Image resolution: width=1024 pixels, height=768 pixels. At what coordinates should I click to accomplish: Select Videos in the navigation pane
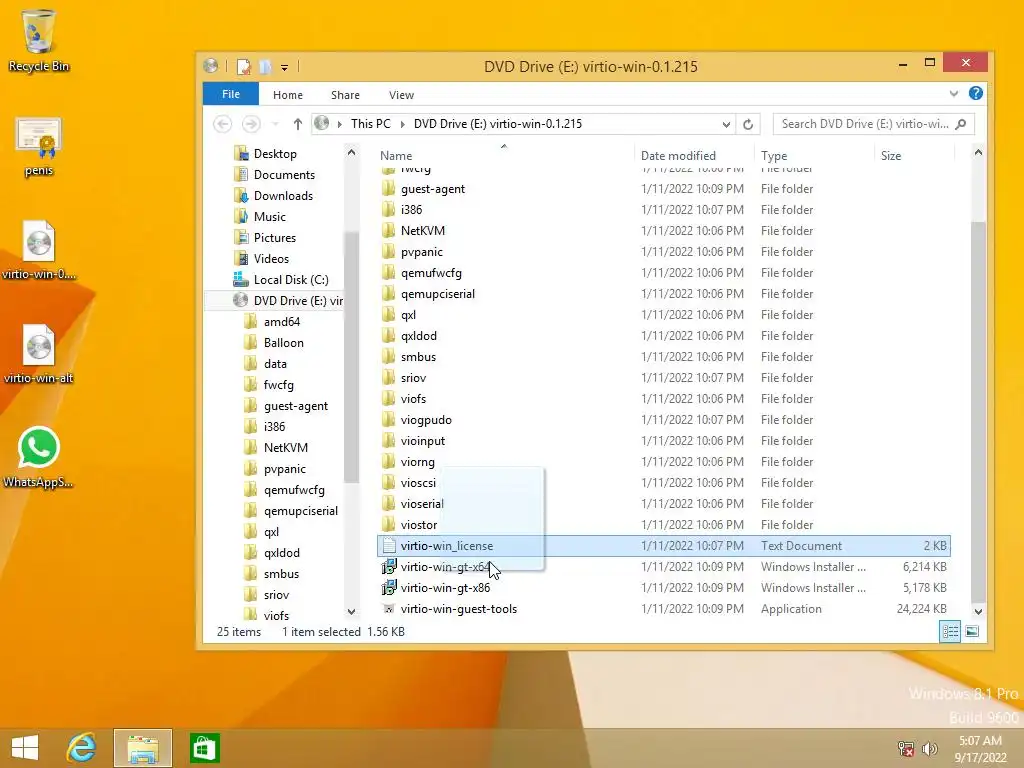270,258
